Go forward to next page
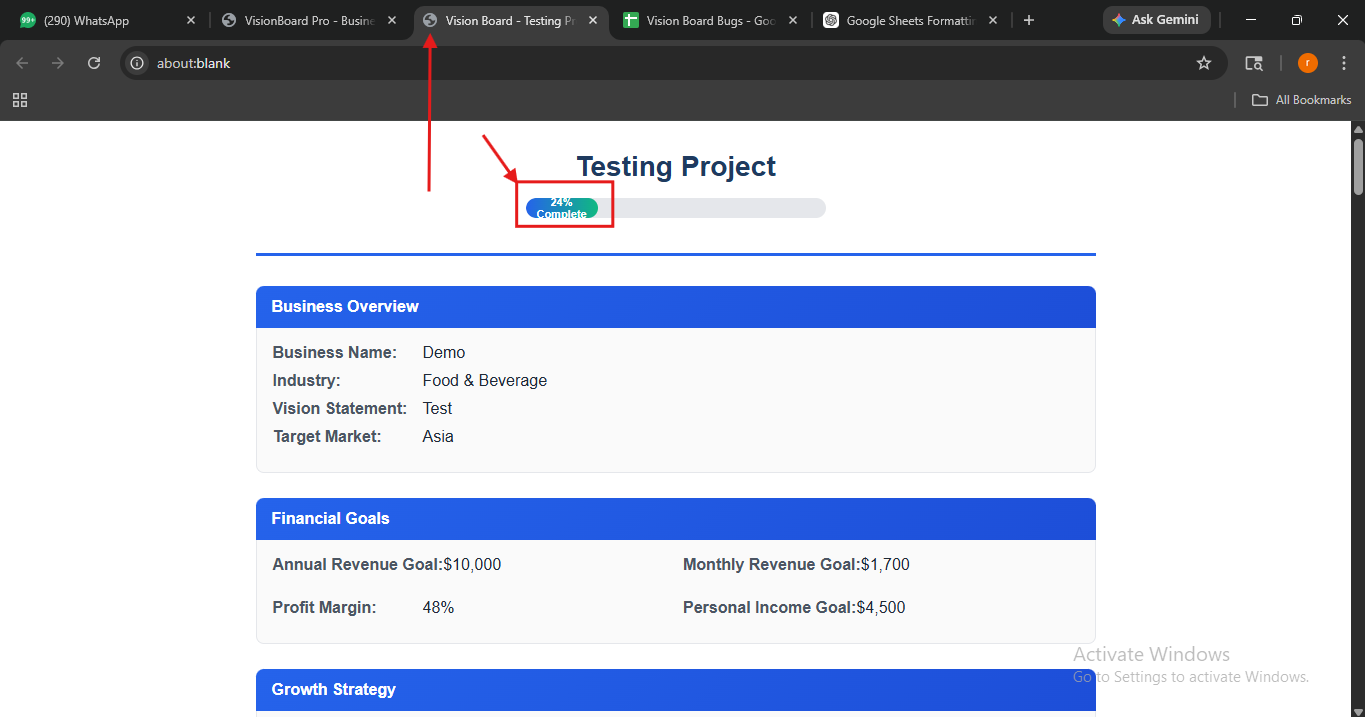This screenshot has width=1365, height=717. [58, 63]
